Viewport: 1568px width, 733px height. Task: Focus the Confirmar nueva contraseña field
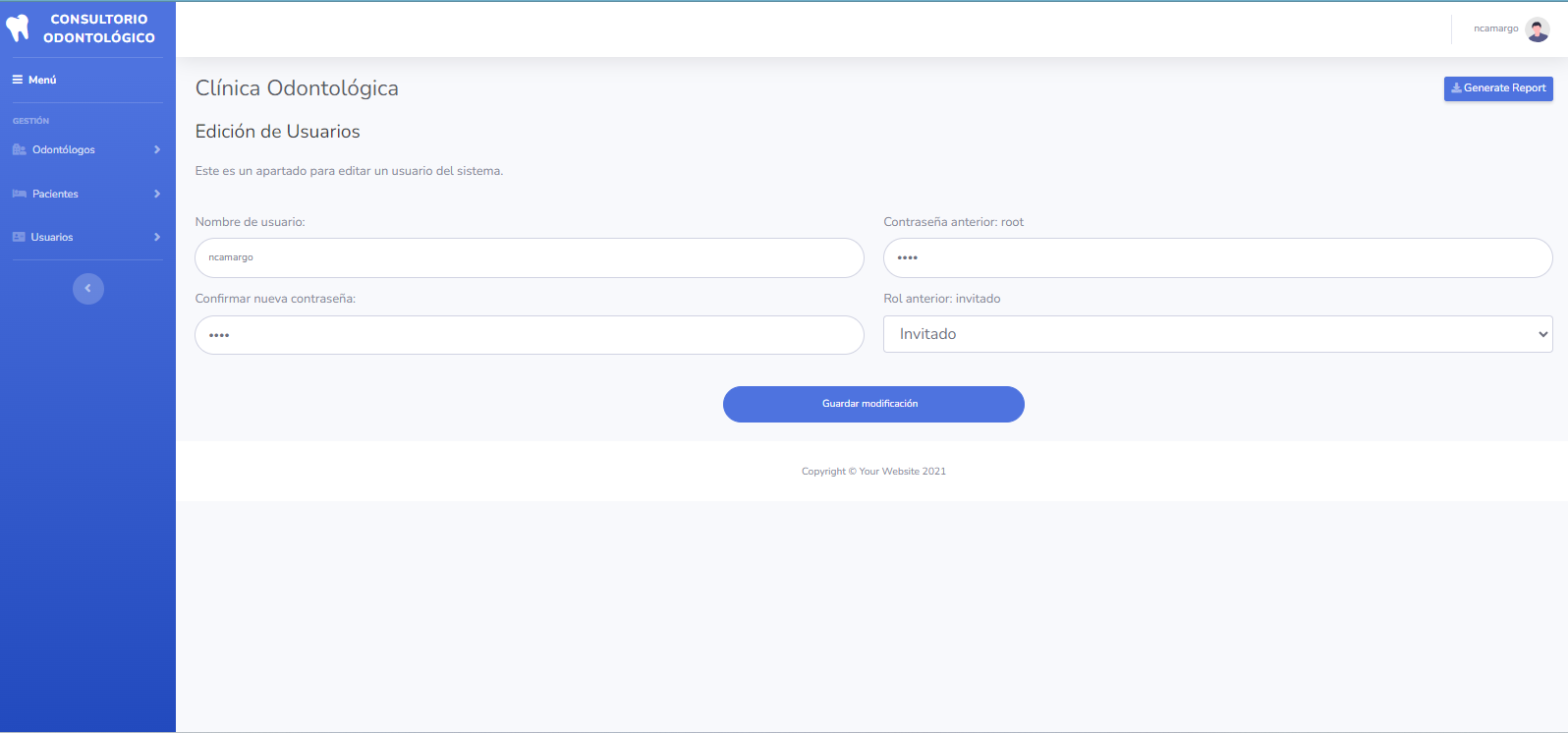coord(530,335)
